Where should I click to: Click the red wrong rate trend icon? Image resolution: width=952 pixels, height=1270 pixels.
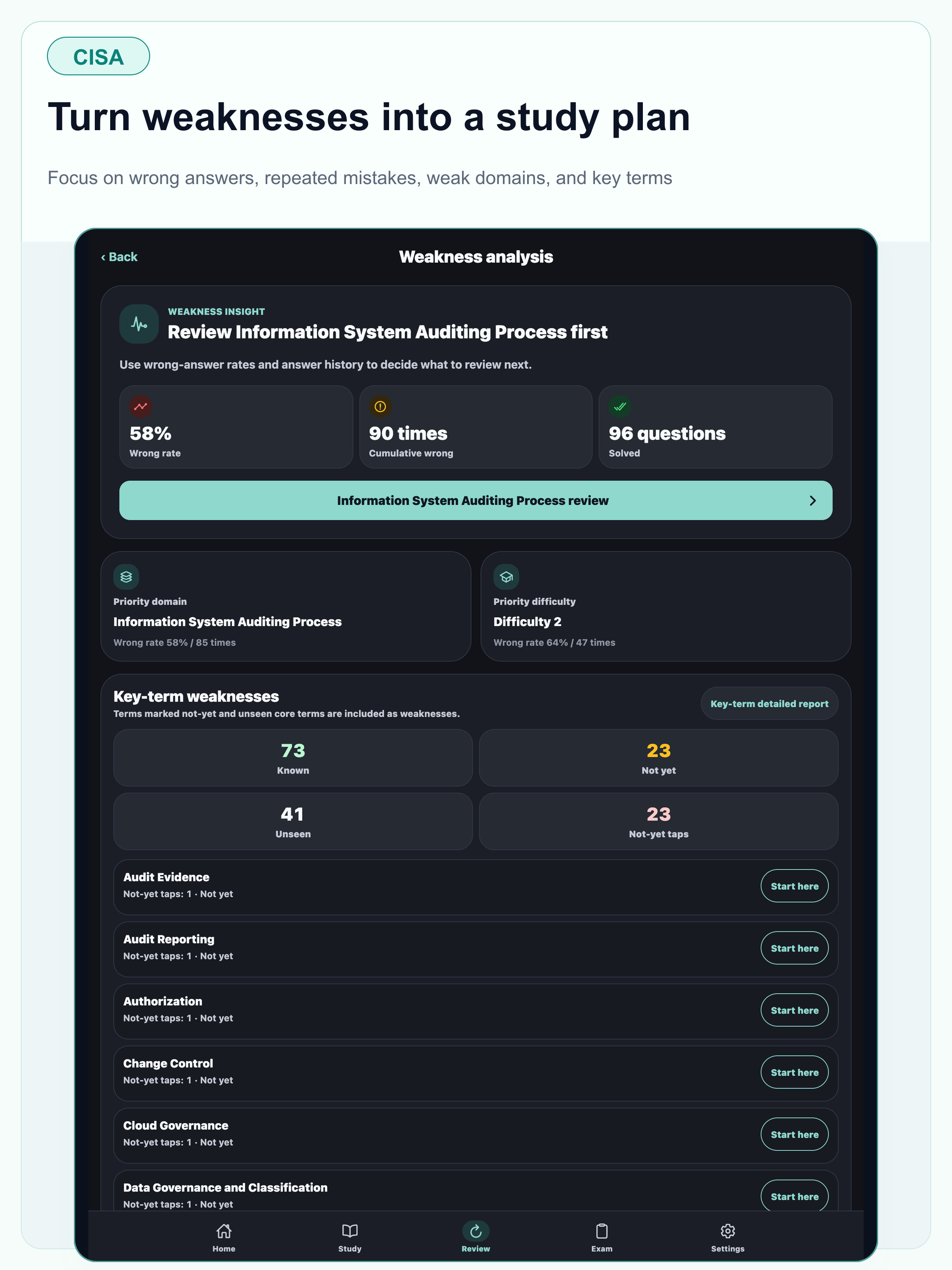point(141,406)
